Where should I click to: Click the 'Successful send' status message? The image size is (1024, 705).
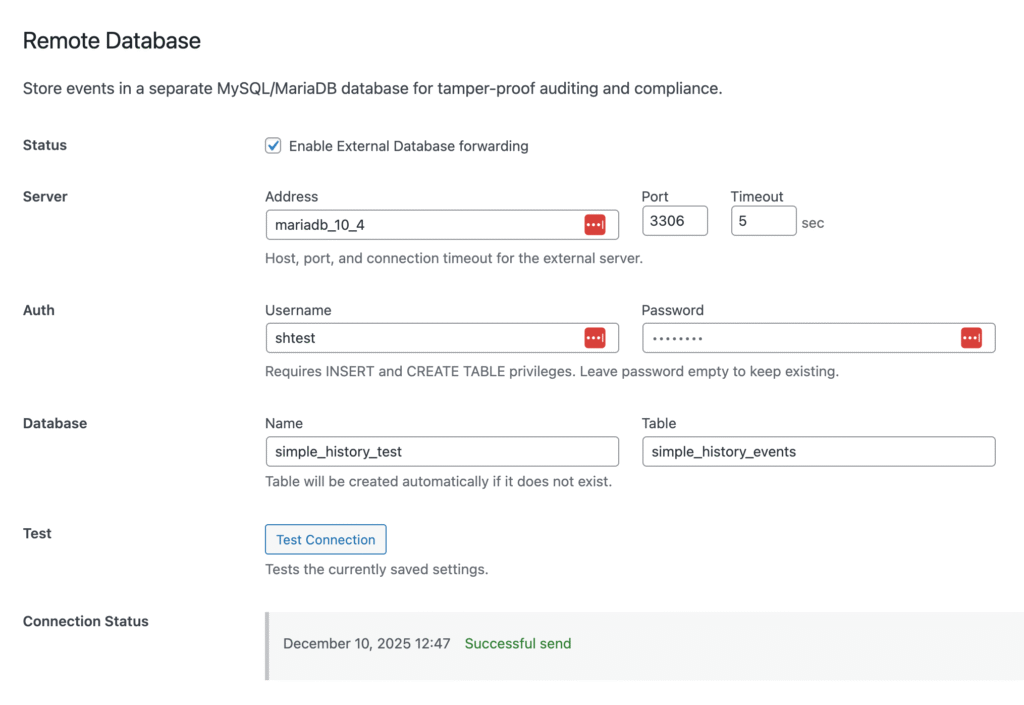point(518,644)
